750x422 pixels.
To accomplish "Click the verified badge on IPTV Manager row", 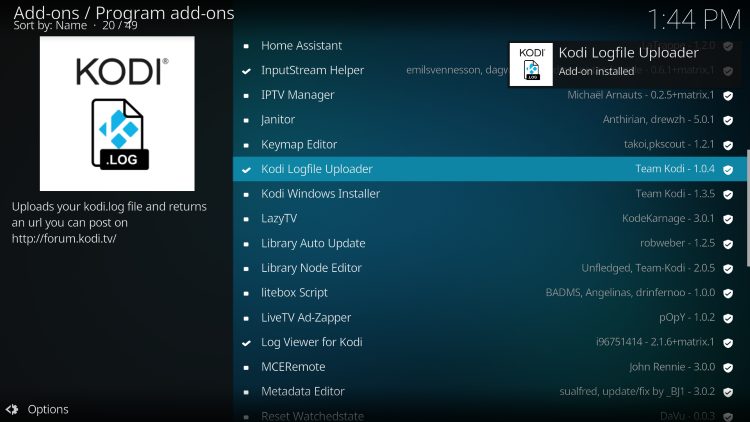I will click(728, 96).
